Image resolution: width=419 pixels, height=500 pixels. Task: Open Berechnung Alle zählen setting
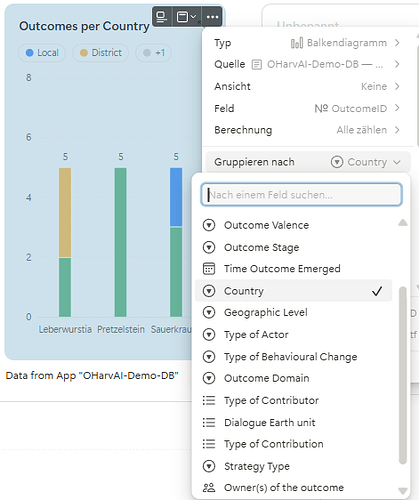coord(306,130)
